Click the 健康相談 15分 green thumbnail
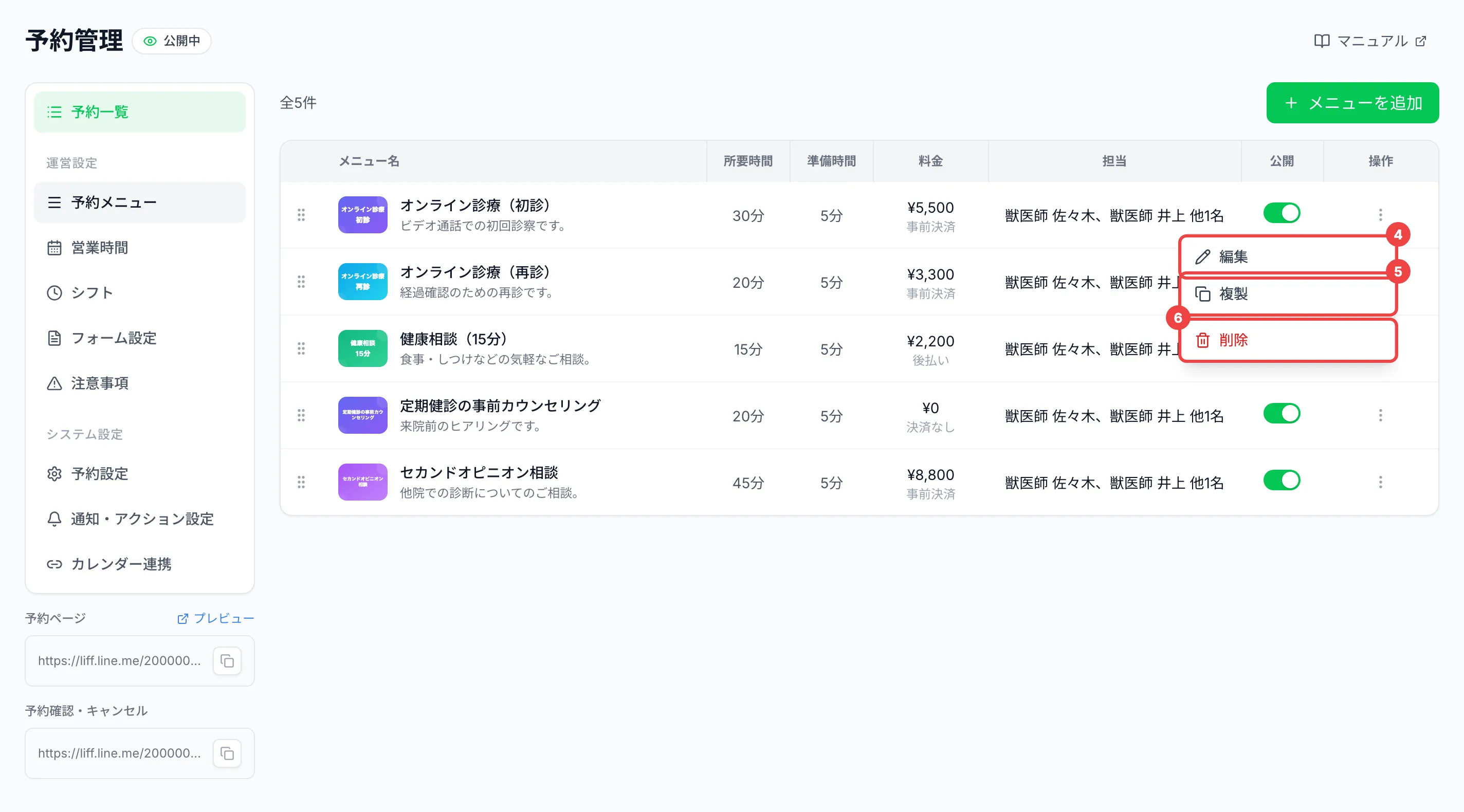 click(362, 349)
